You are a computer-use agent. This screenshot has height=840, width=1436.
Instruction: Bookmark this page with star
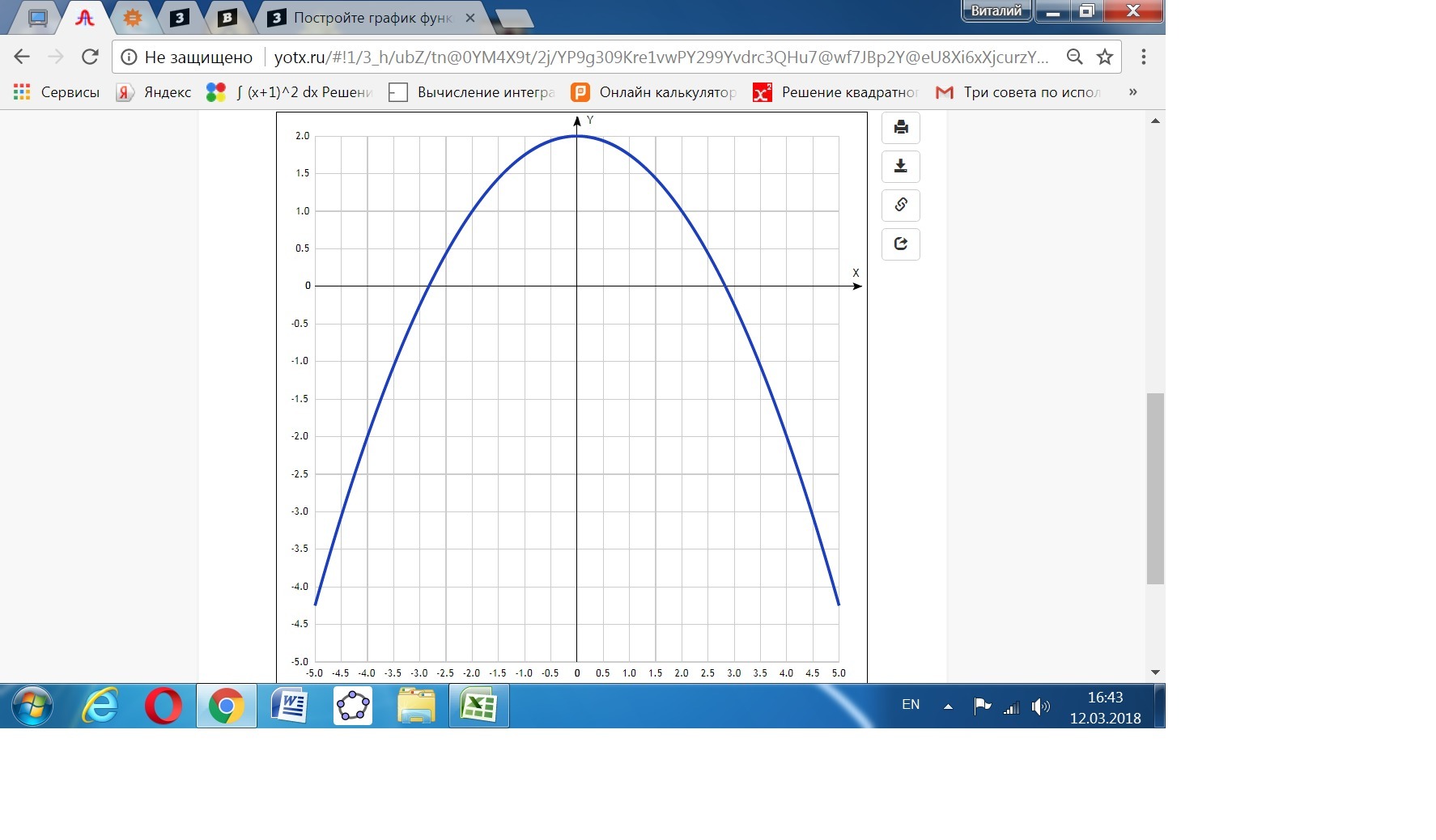tap(1105, 57)
